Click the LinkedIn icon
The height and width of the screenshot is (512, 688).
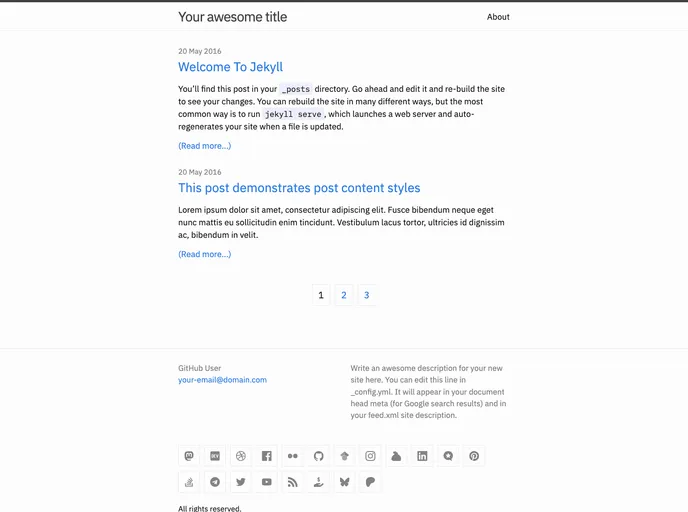(423, 456)
